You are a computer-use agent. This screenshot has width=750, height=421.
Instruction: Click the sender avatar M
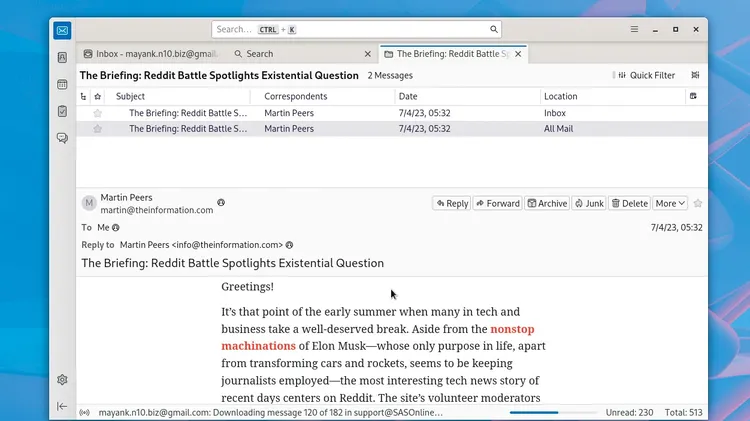[x=89, y=203]
